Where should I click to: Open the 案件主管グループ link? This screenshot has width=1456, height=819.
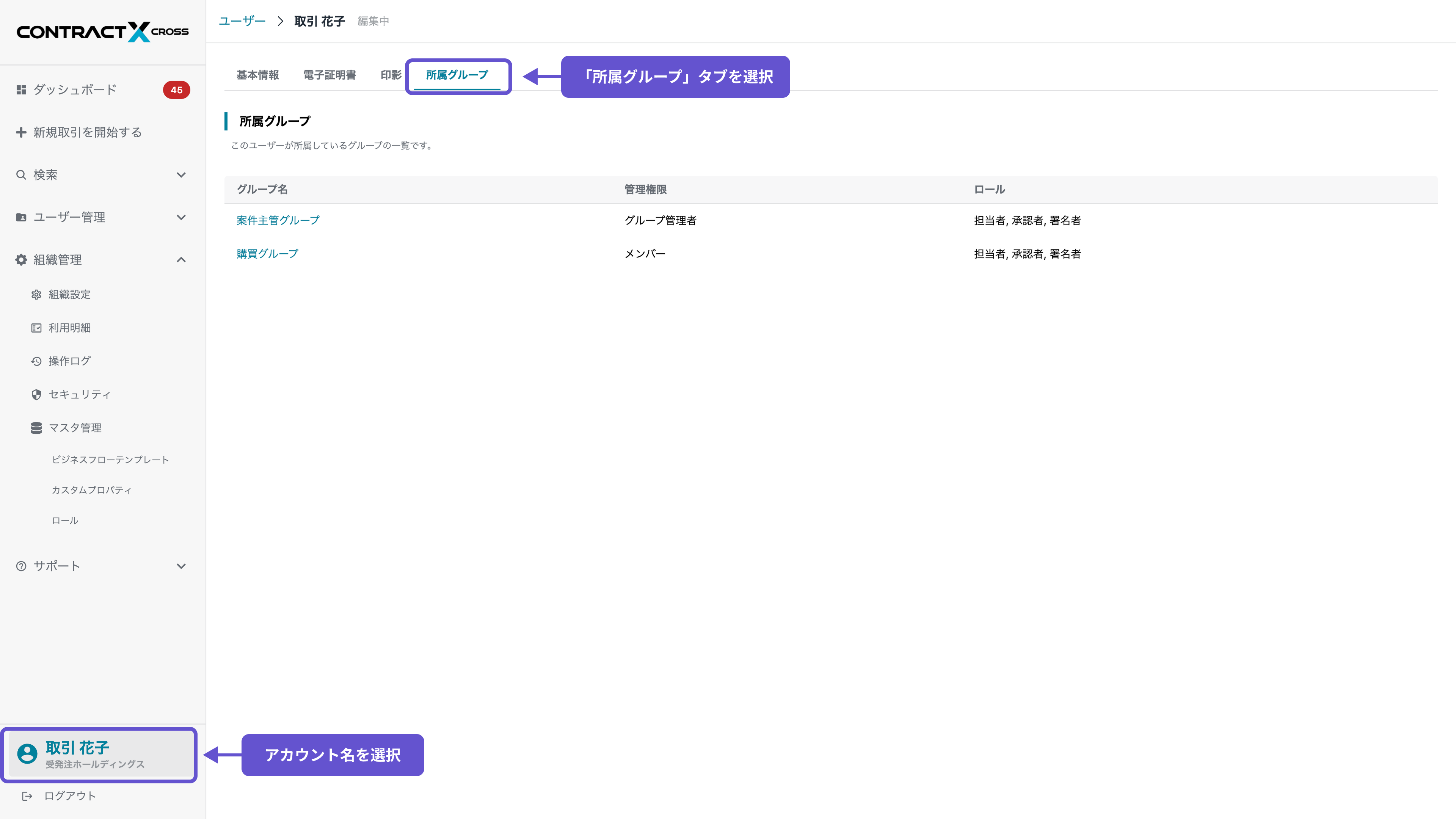(x=278, y=220)
